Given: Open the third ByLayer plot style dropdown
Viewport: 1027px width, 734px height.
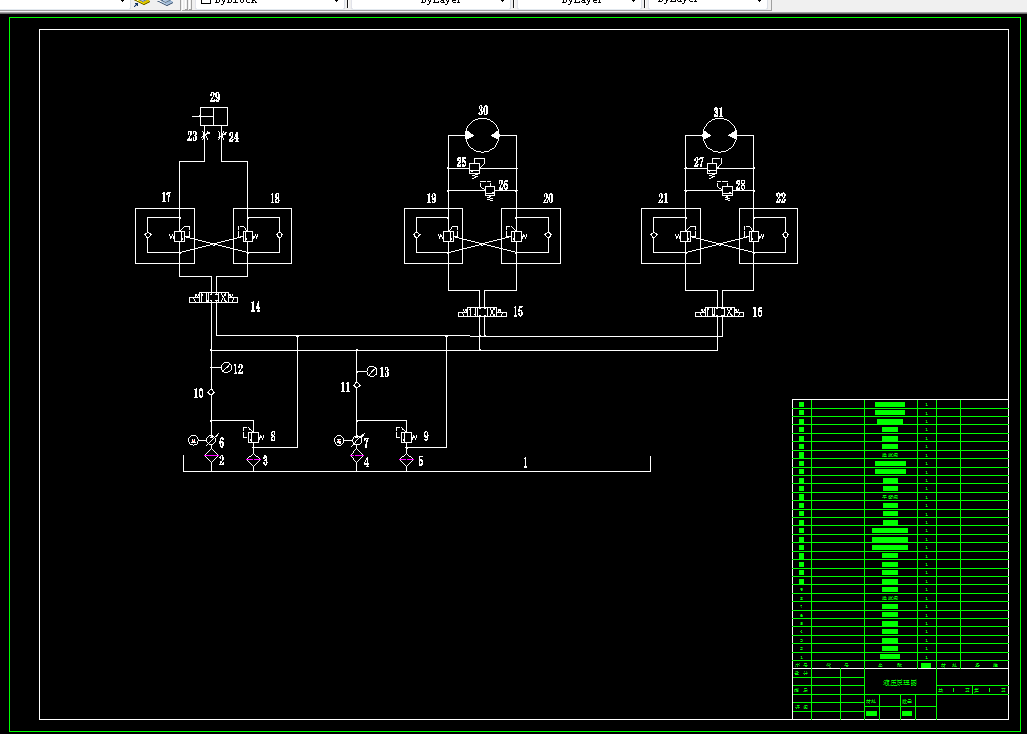Looking at the screenshot, I should point(706,2).
